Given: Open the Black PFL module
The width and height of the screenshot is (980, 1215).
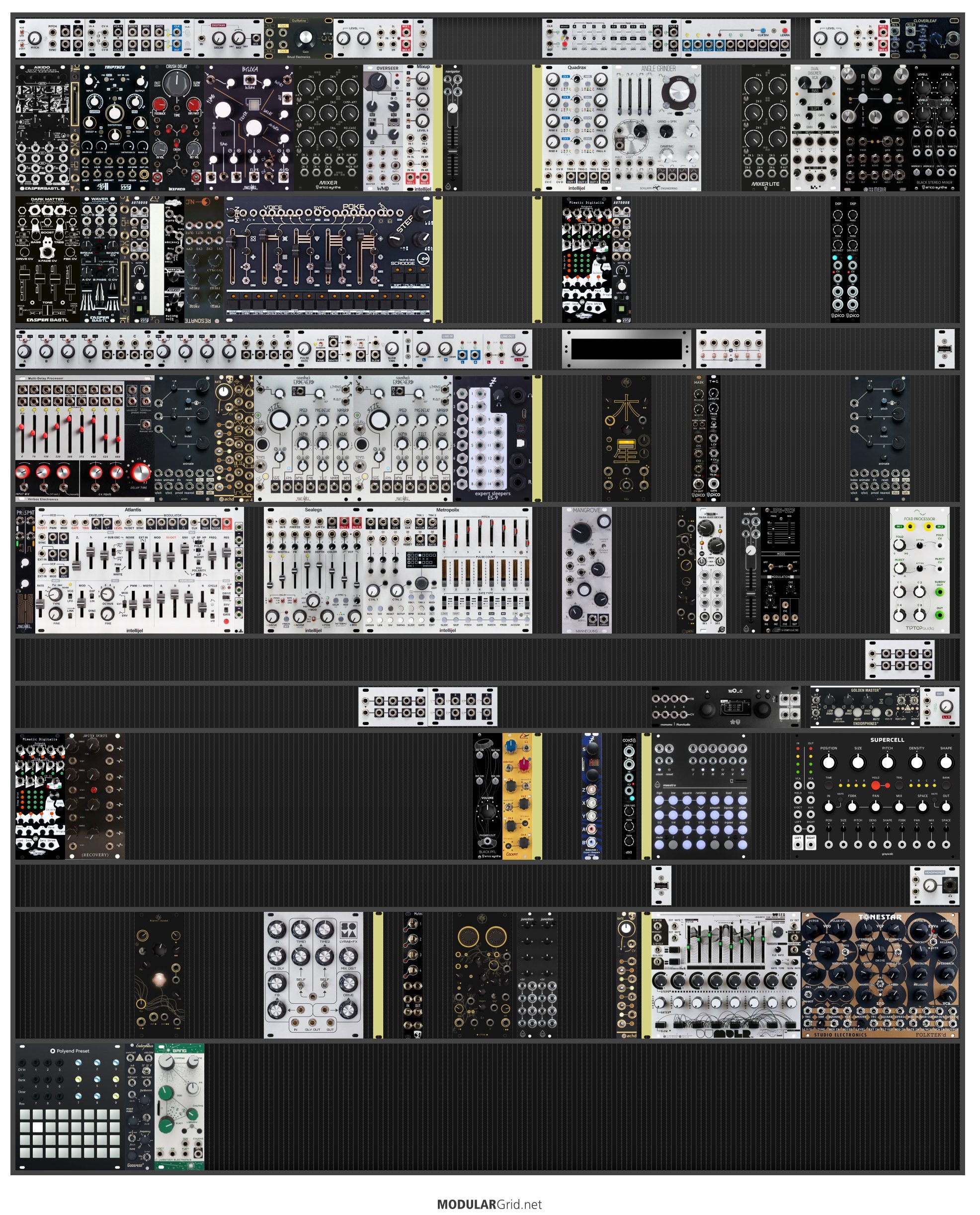Looking at the screenshot, I should (487, 796).
